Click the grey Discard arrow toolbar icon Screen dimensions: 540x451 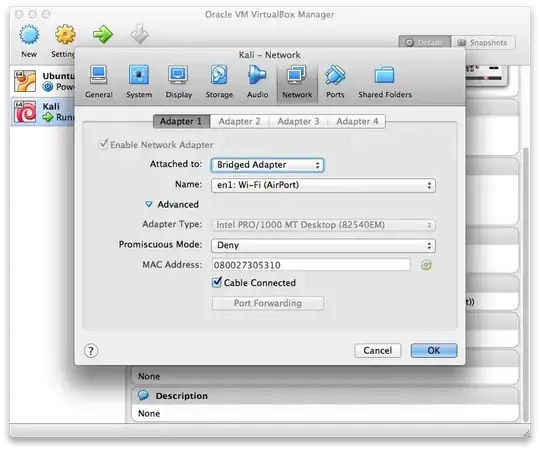click(139, 34)
